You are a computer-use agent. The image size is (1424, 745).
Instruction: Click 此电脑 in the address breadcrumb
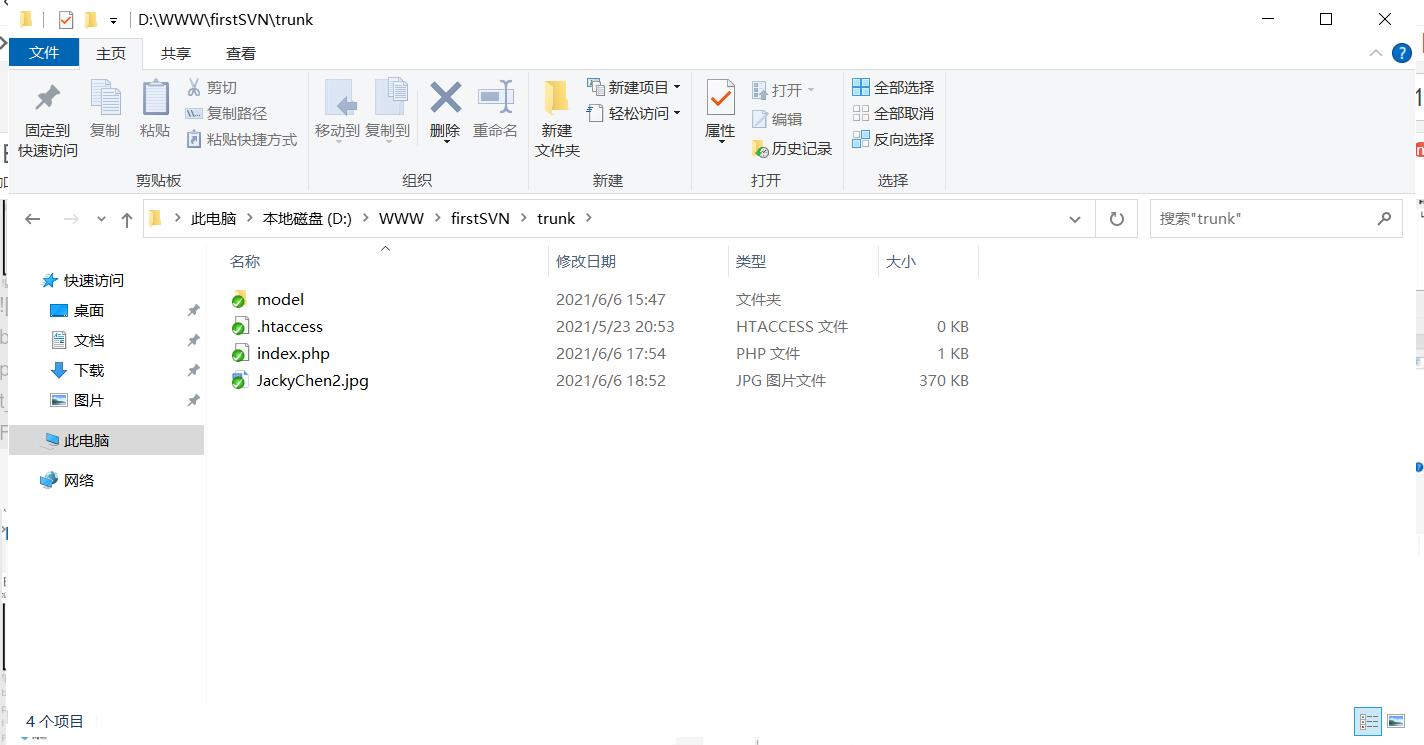tap(214, 218)
